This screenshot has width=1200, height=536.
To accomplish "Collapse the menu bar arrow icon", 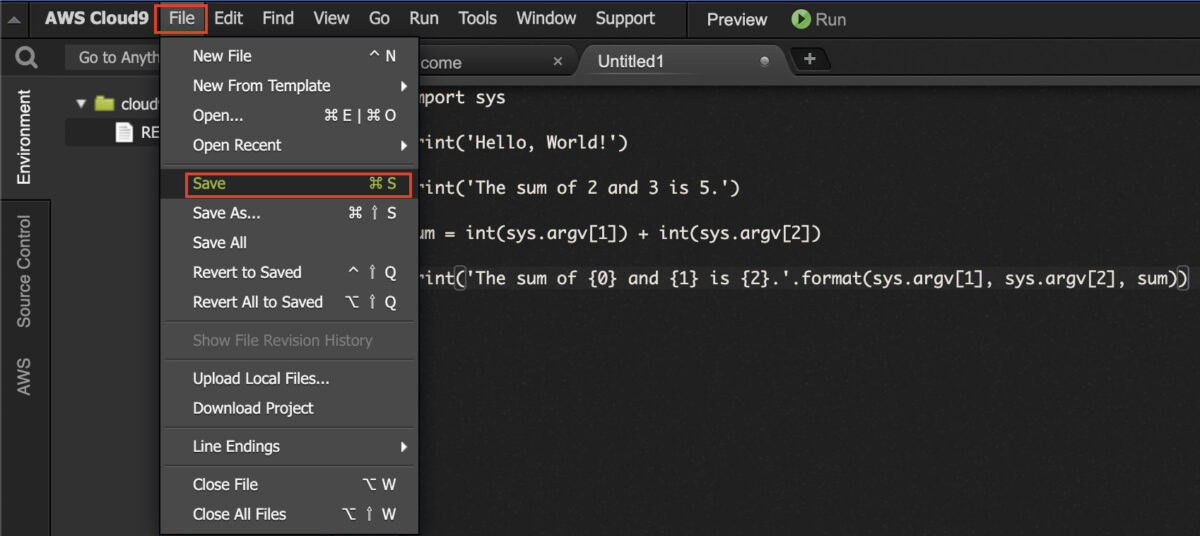I will [15, 19].
